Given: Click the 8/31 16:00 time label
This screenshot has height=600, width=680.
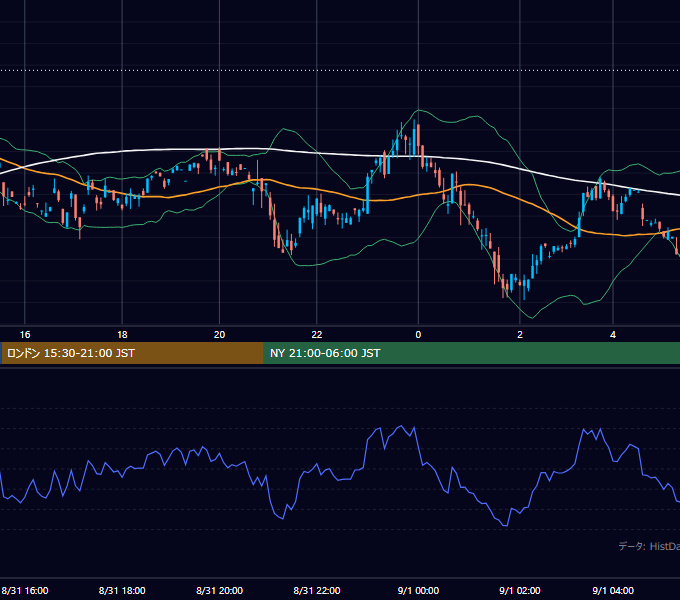Looking at the screenshot, I should (25, 590).
